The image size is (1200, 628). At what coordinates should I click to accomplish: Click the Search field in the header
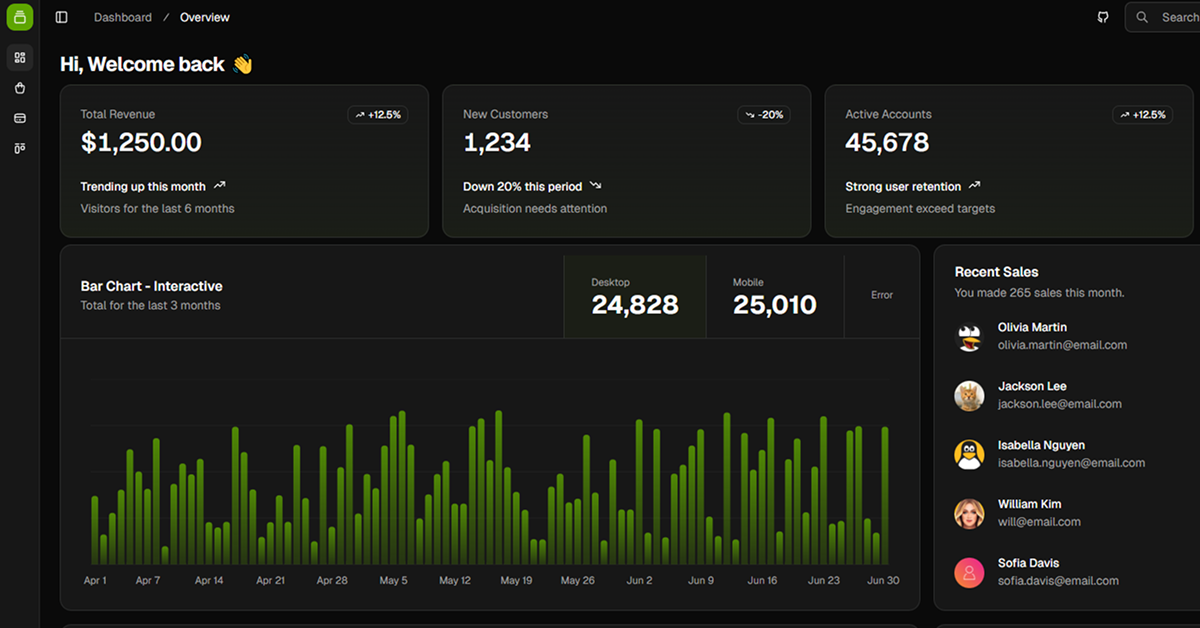[1163, 17]
